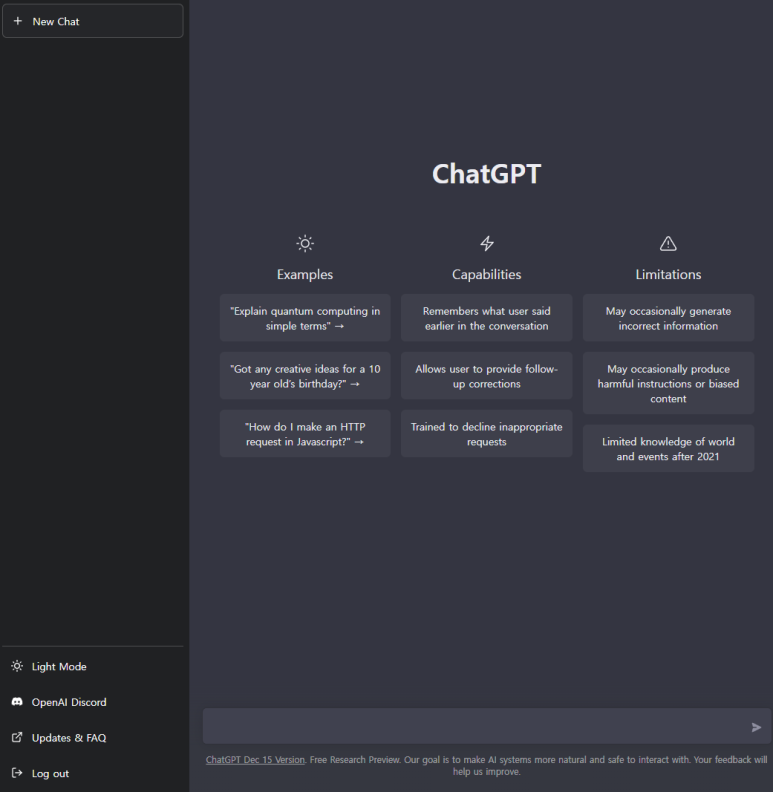The width and height of the screenshot is (773, 792).
Task: Click the Discord logo icon in sidebar
Action: tap(17, 702)
